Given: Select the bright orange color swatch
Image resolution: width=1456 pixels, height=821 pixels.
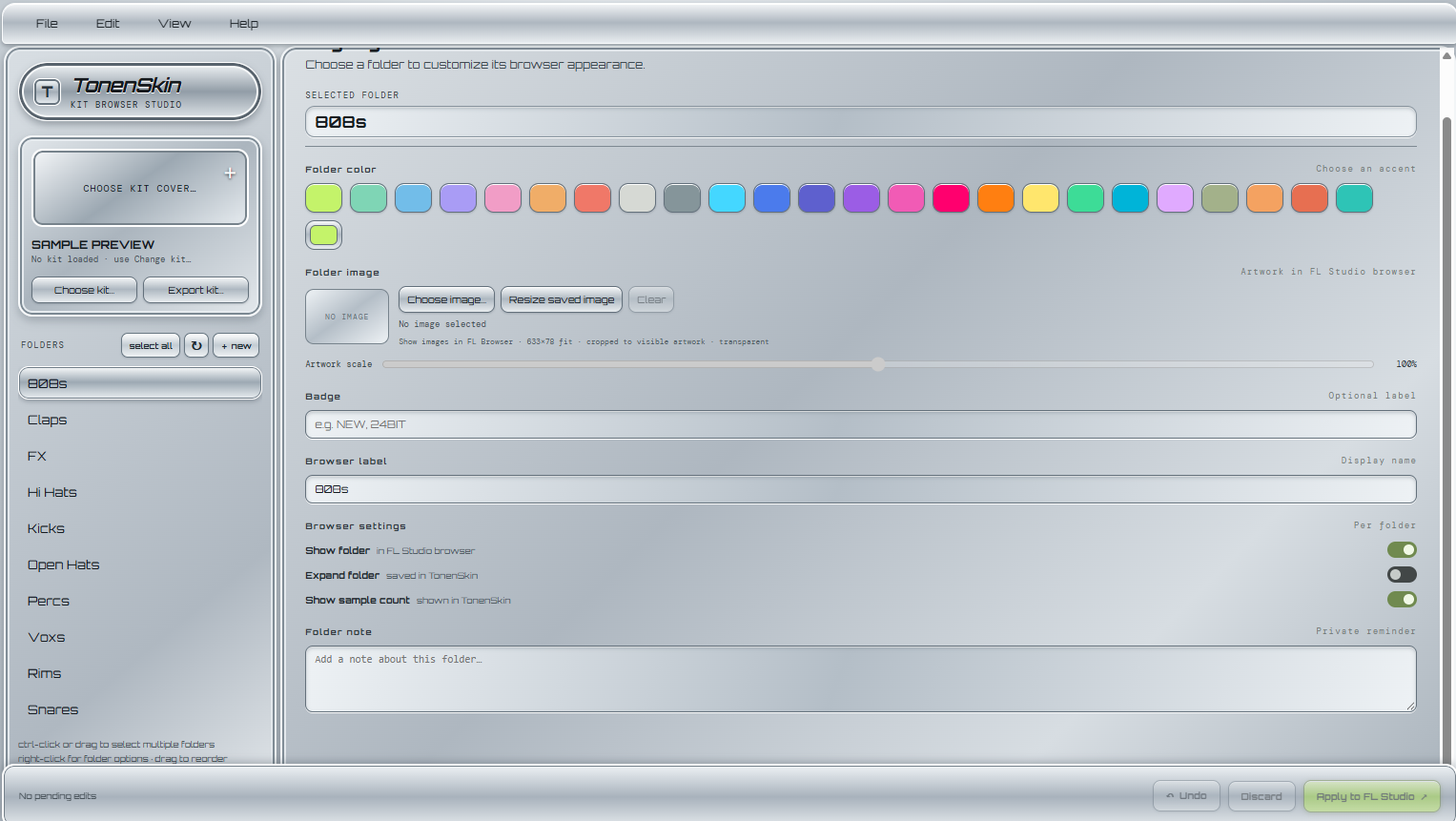Looking at the screenshot, I should coord(995,198).
